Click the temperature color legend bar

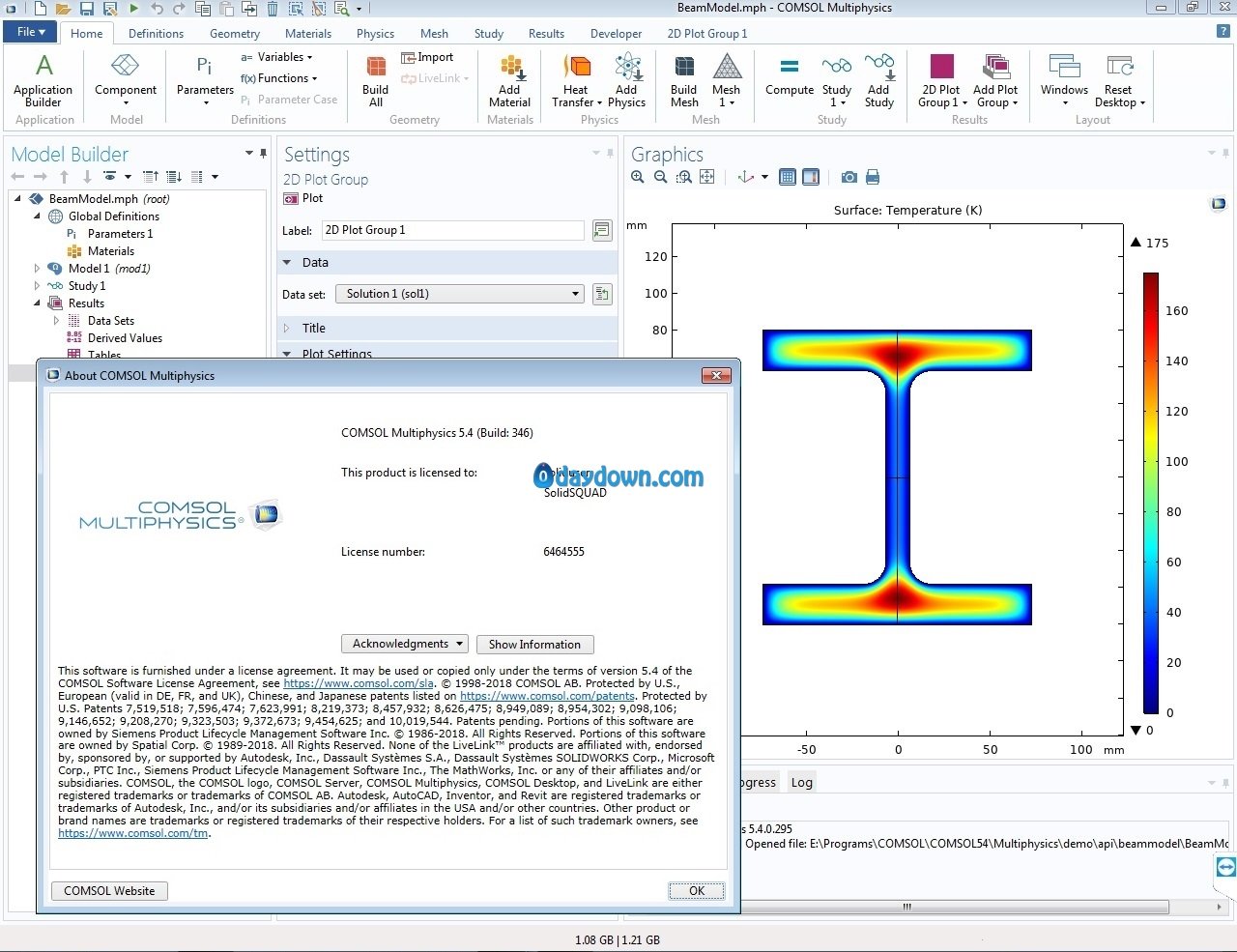[x=1151, y=493]
